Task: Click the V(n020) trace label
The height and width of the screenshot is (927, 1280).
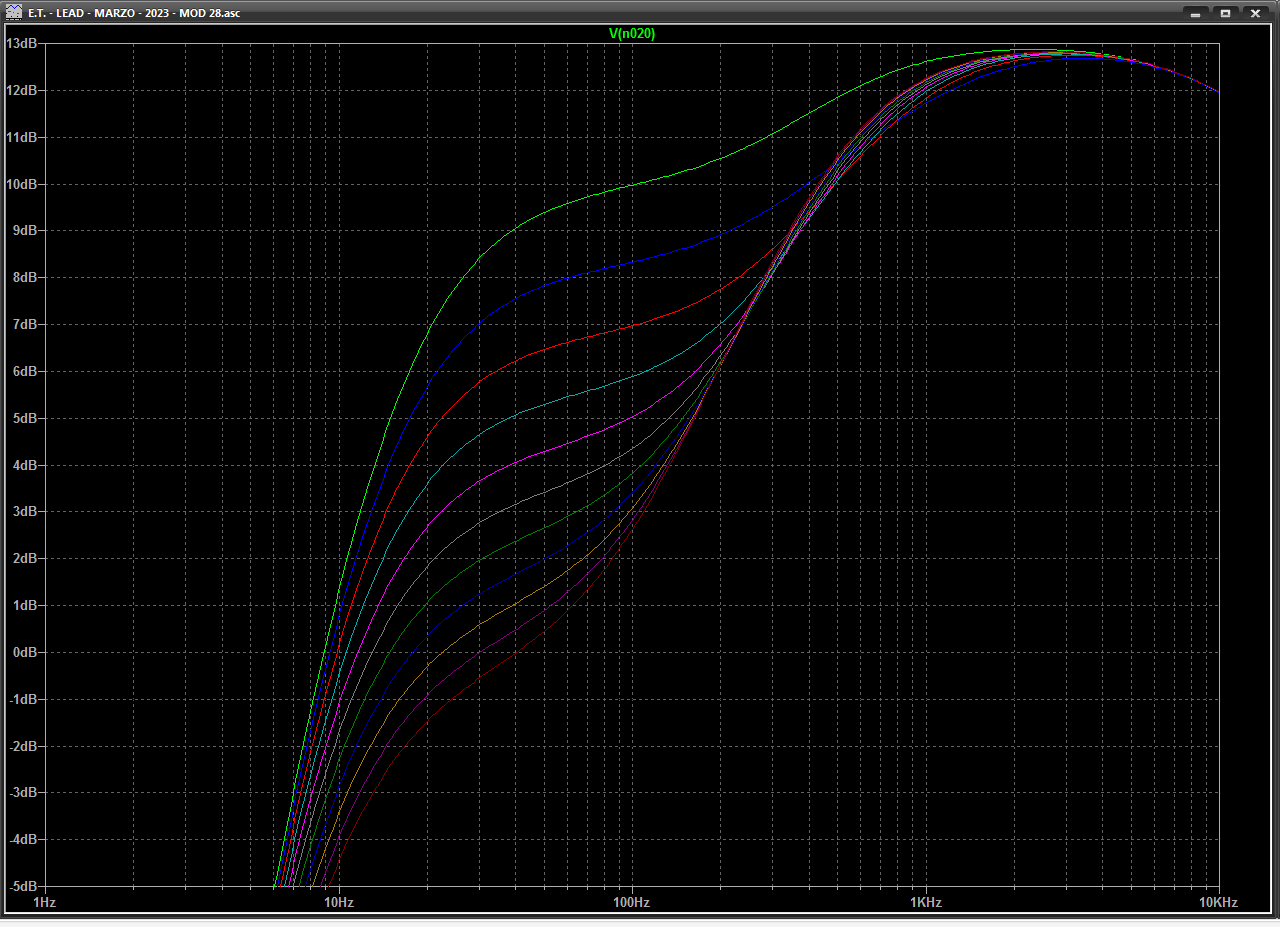Action: click(x=632, y=33)
